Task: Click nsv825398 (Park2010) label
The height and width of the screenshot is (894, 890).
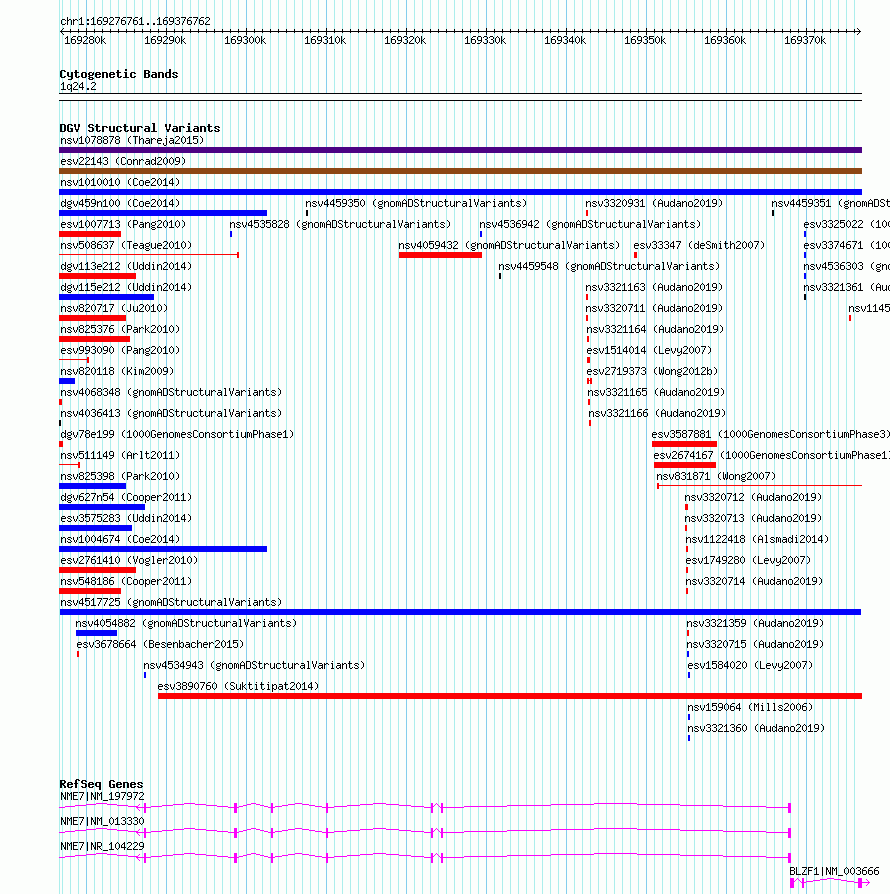Action: tap(120, 477)
